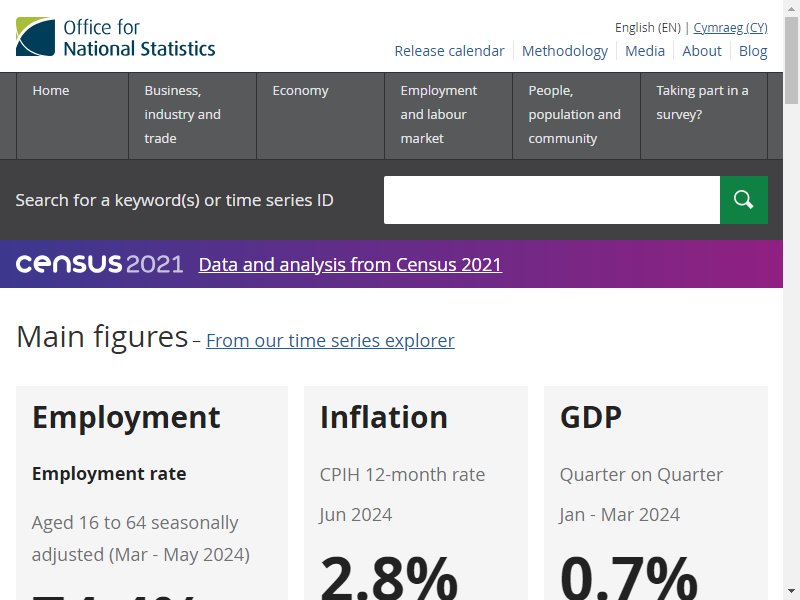
Task: Click the Jun 2024 date text
Action: click(x=356, y=515)
